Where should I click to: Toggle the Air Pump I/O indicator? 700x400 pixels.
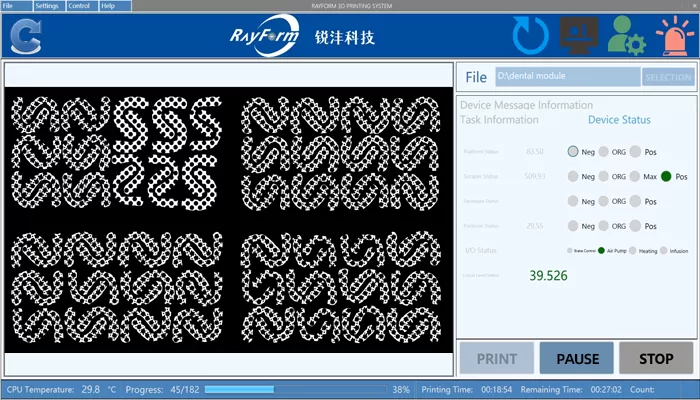(601, 250)
